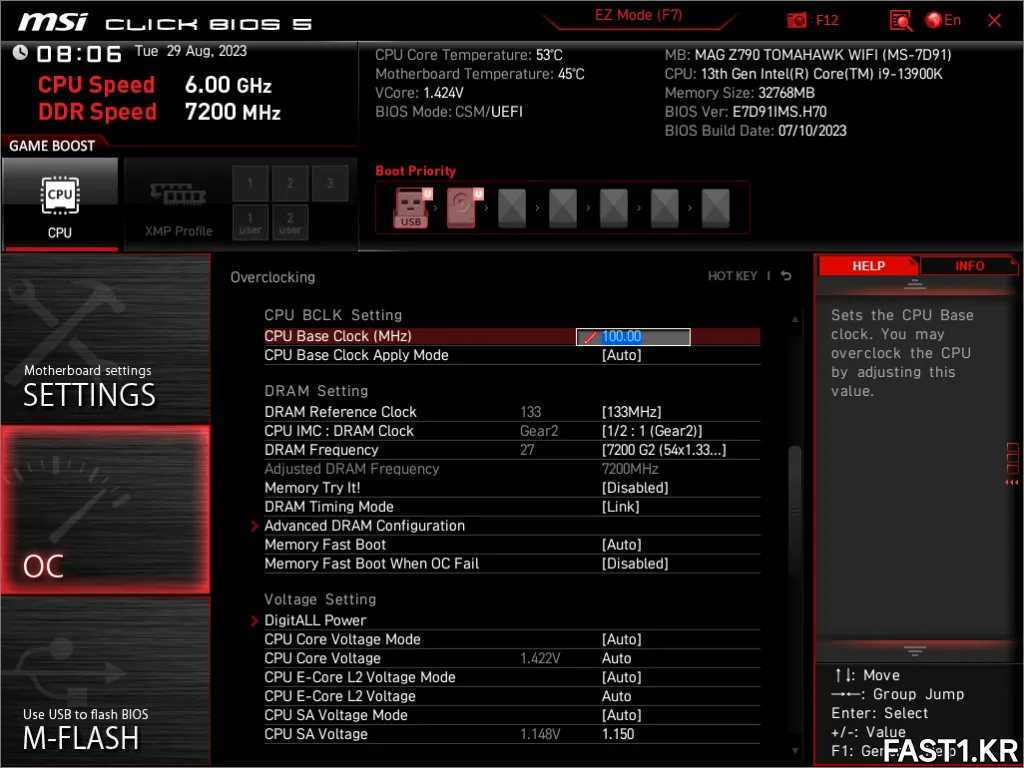Click the last boot priority slot
The image size is (1024, 768).
point(716,208)
